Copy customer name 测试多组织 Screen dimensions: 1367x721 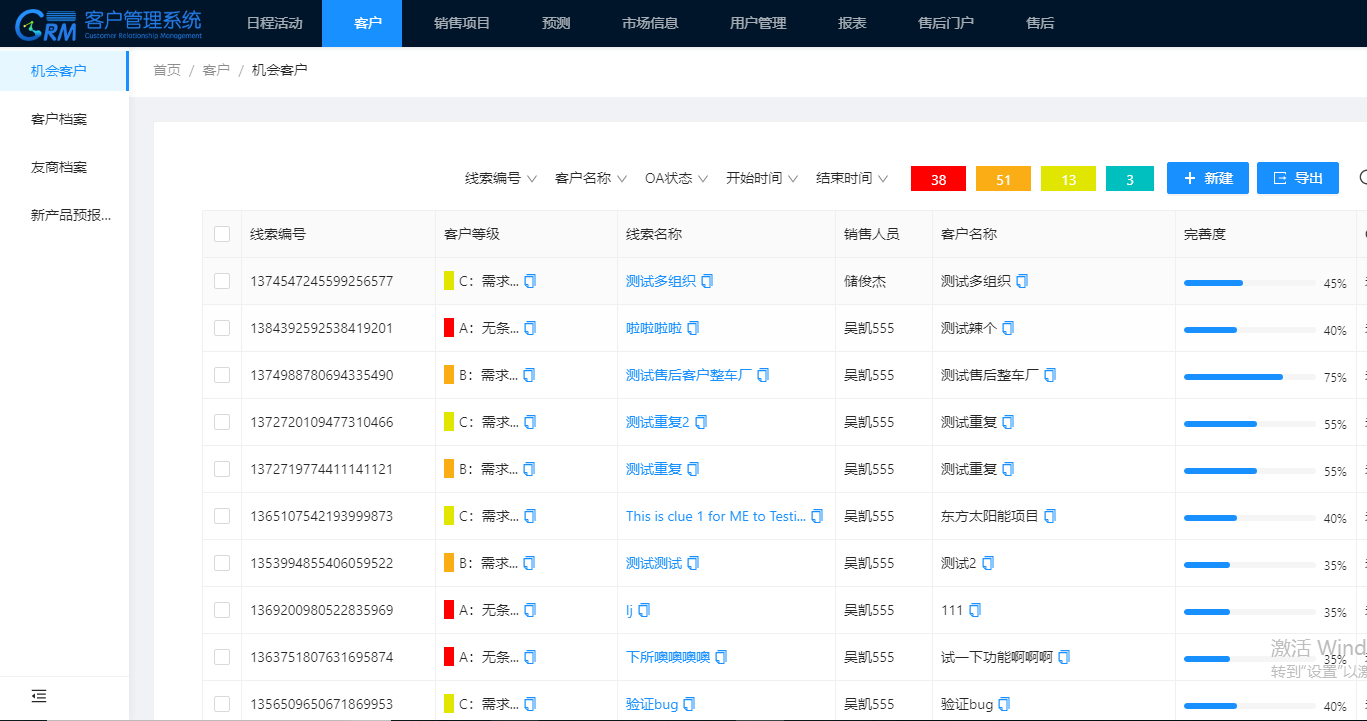[1022, 282]
